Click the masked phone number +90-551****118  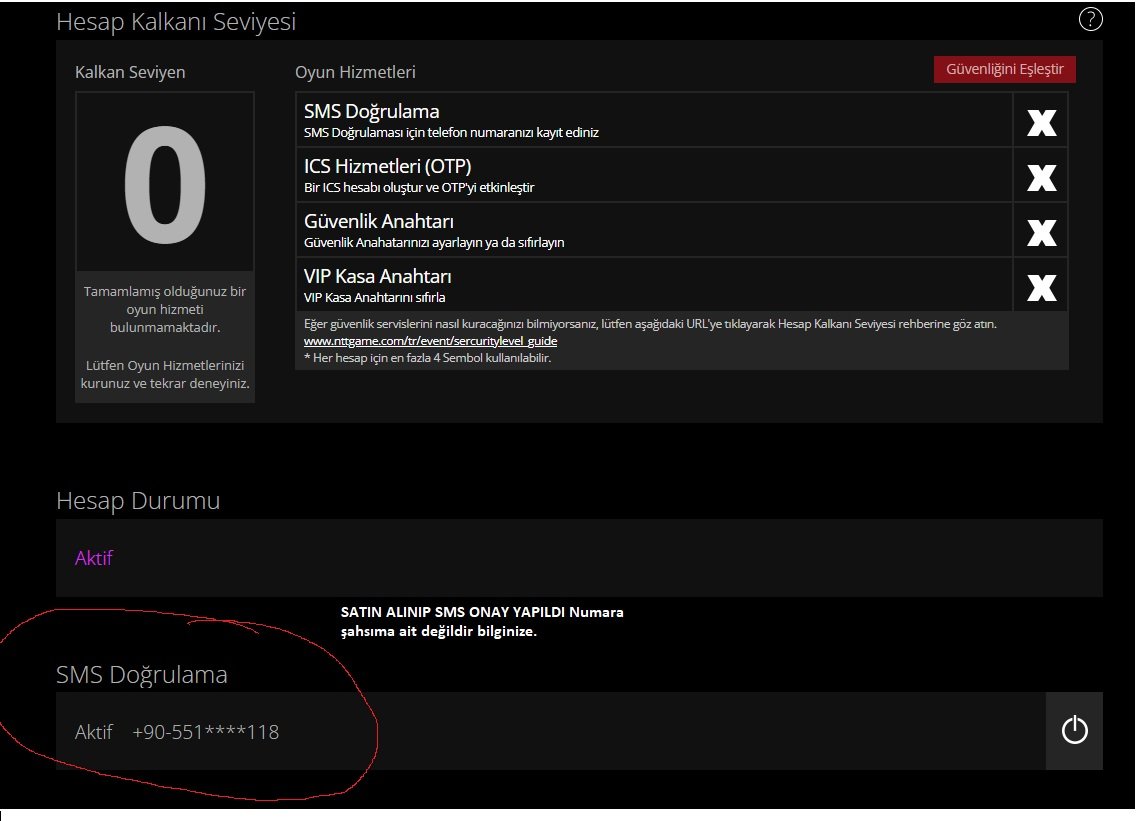(205, 733)
